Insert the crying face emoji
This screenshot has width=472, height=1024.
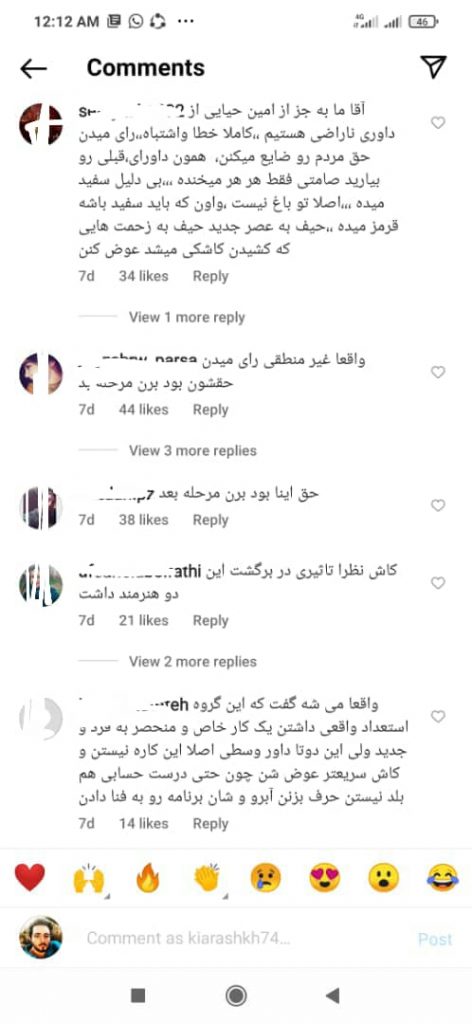click(266, 878)
